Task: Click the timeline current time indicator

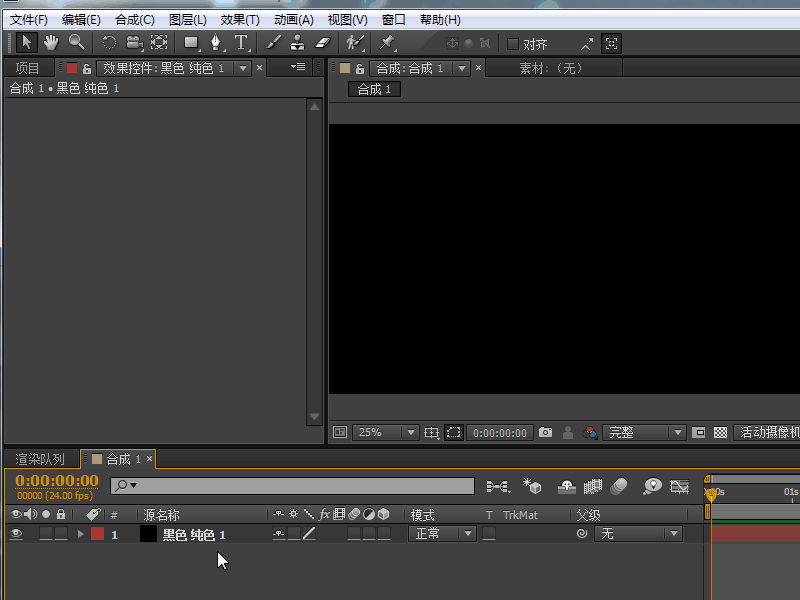Action: [711, 493]
